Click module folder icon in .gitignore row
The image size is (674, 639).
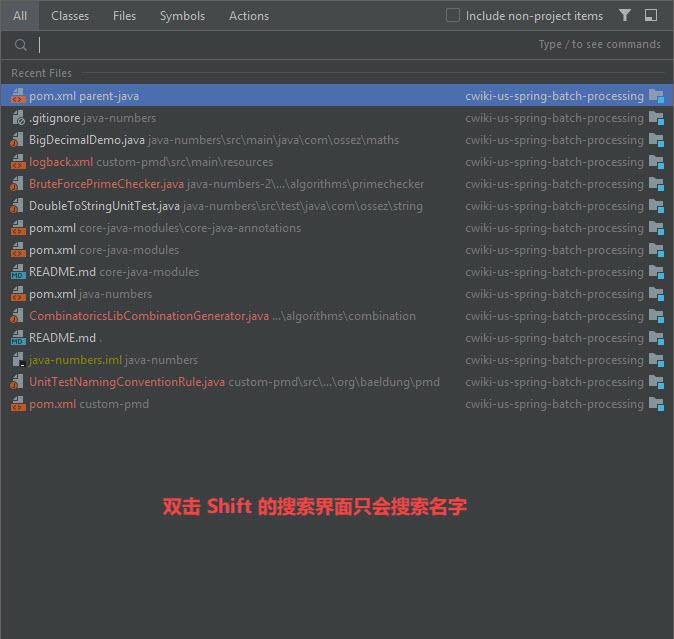point(656,118)
